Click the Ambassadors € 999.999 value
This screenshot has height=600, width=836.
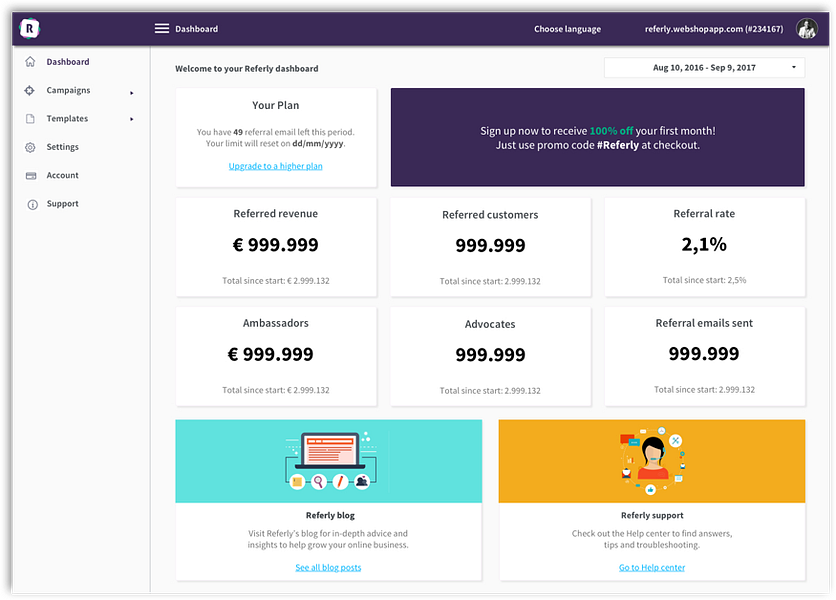[x=270, y=354]
